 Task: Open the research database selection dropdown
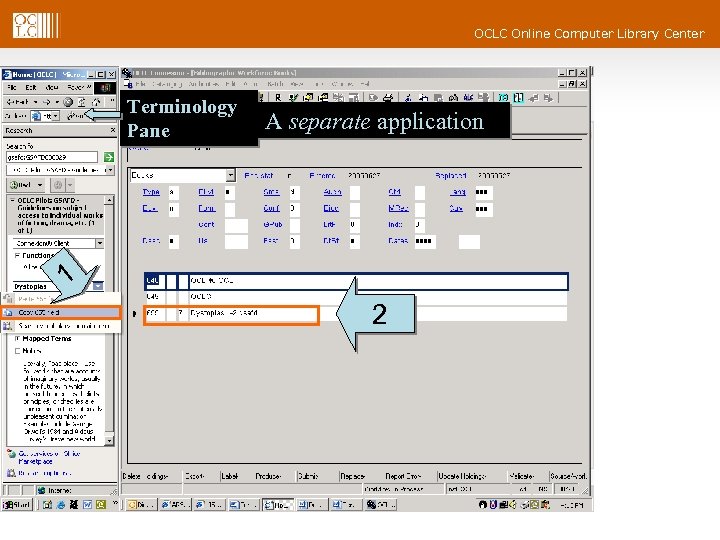tap(110, 170)
